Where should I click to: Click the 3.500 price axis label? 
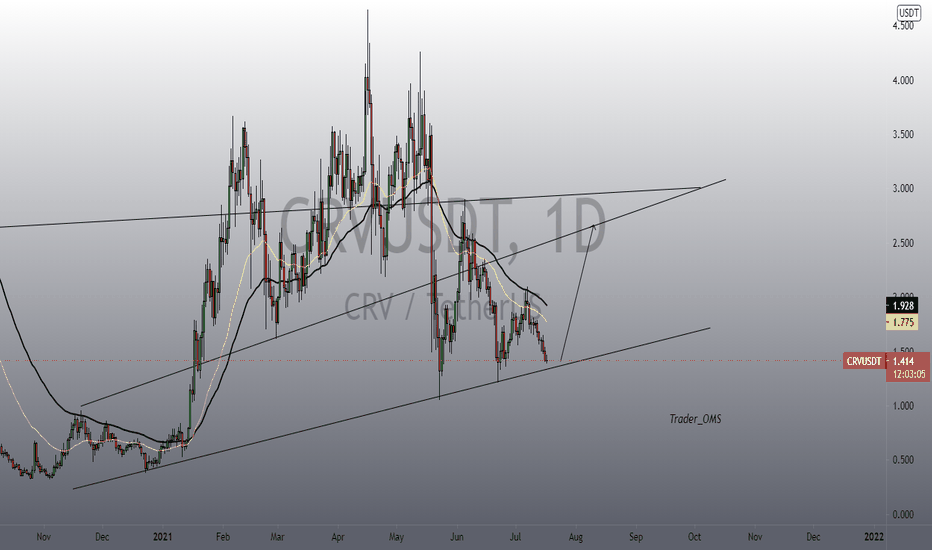tap(903, 134)
